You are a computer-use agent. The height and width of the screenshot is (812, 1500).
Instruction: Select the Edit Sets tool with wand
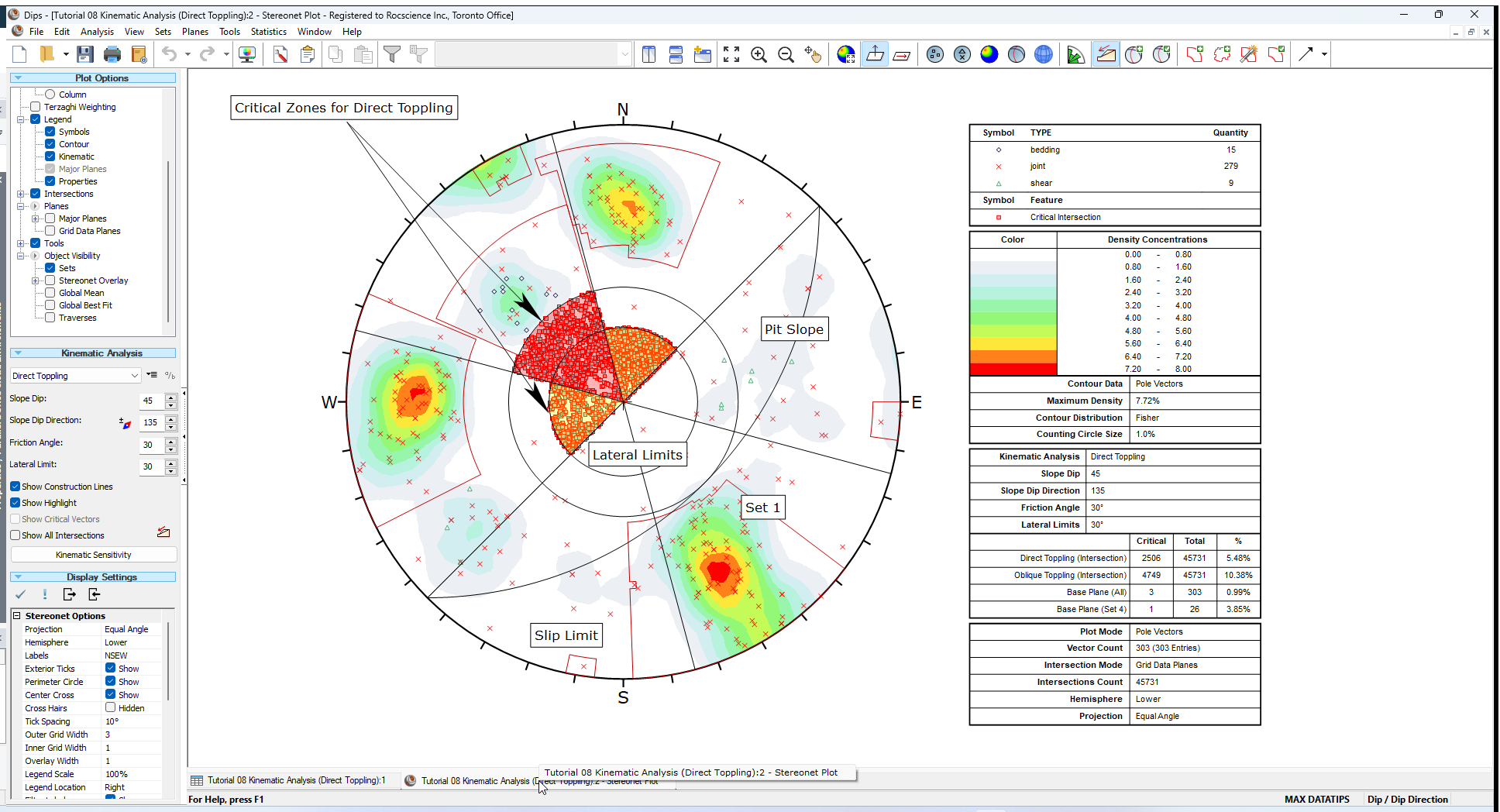(1248, 54)
